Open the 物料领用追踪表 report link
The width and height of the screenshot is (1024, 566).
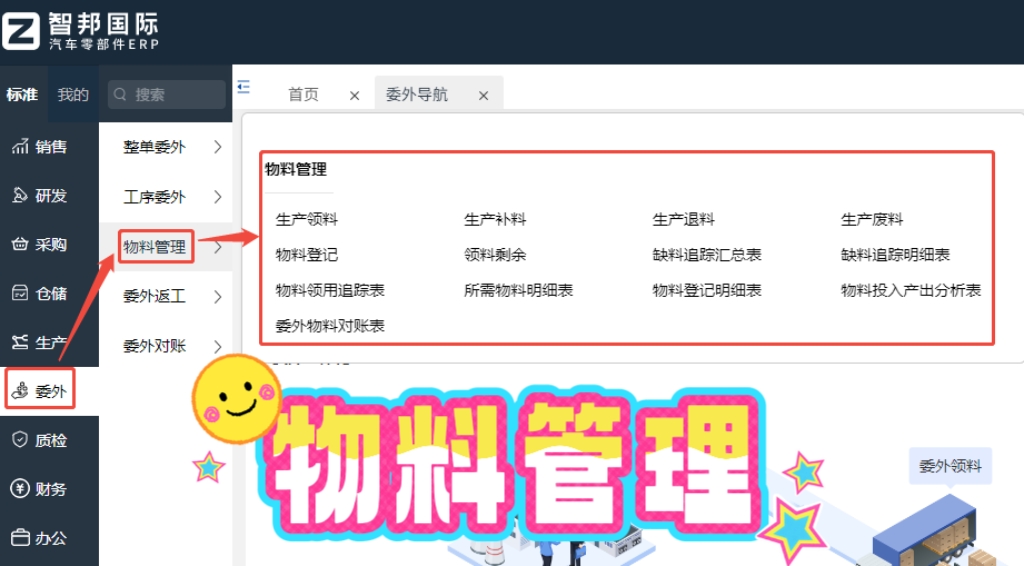[330, 290]
